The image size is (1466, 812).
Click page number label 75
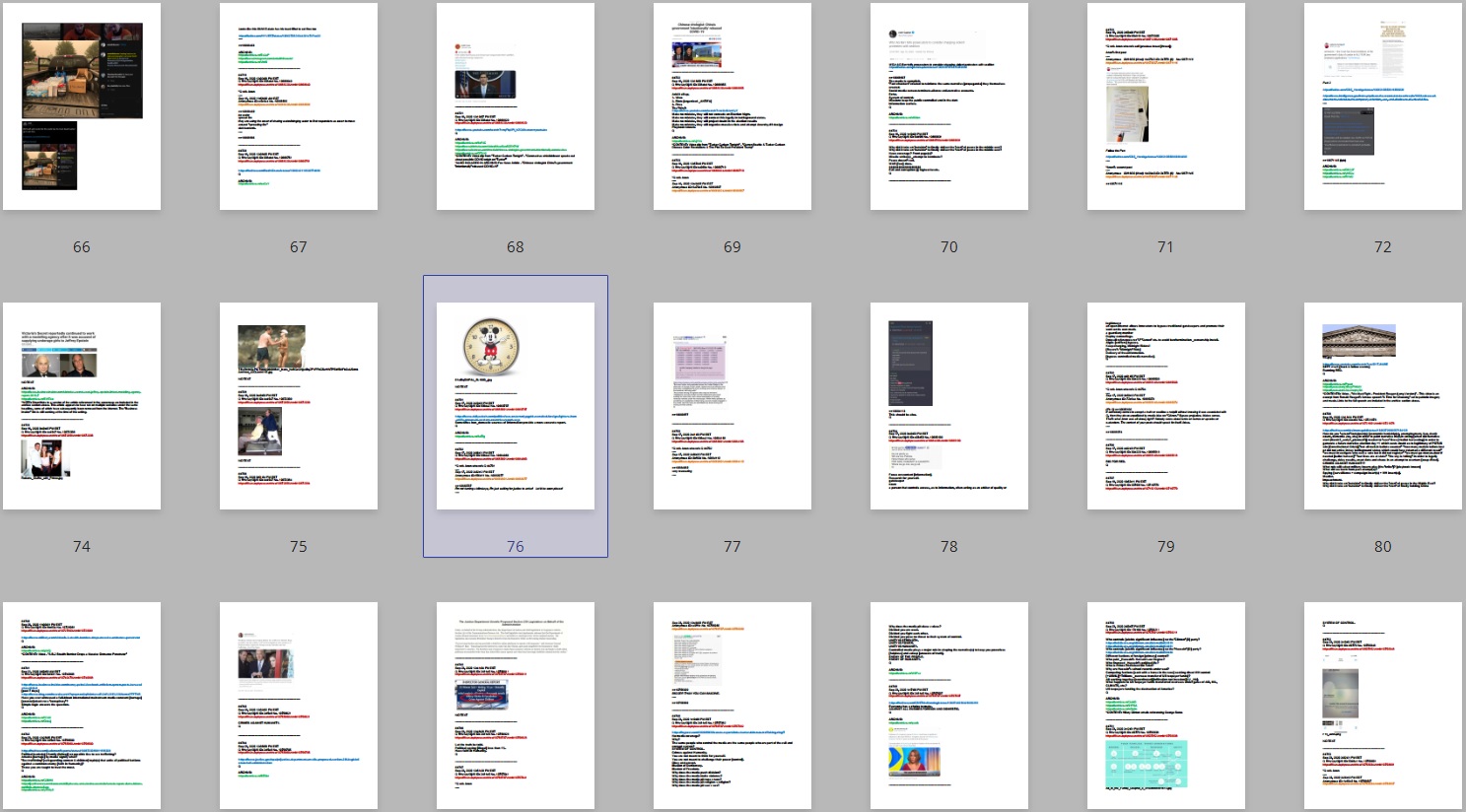click(299, 547)
